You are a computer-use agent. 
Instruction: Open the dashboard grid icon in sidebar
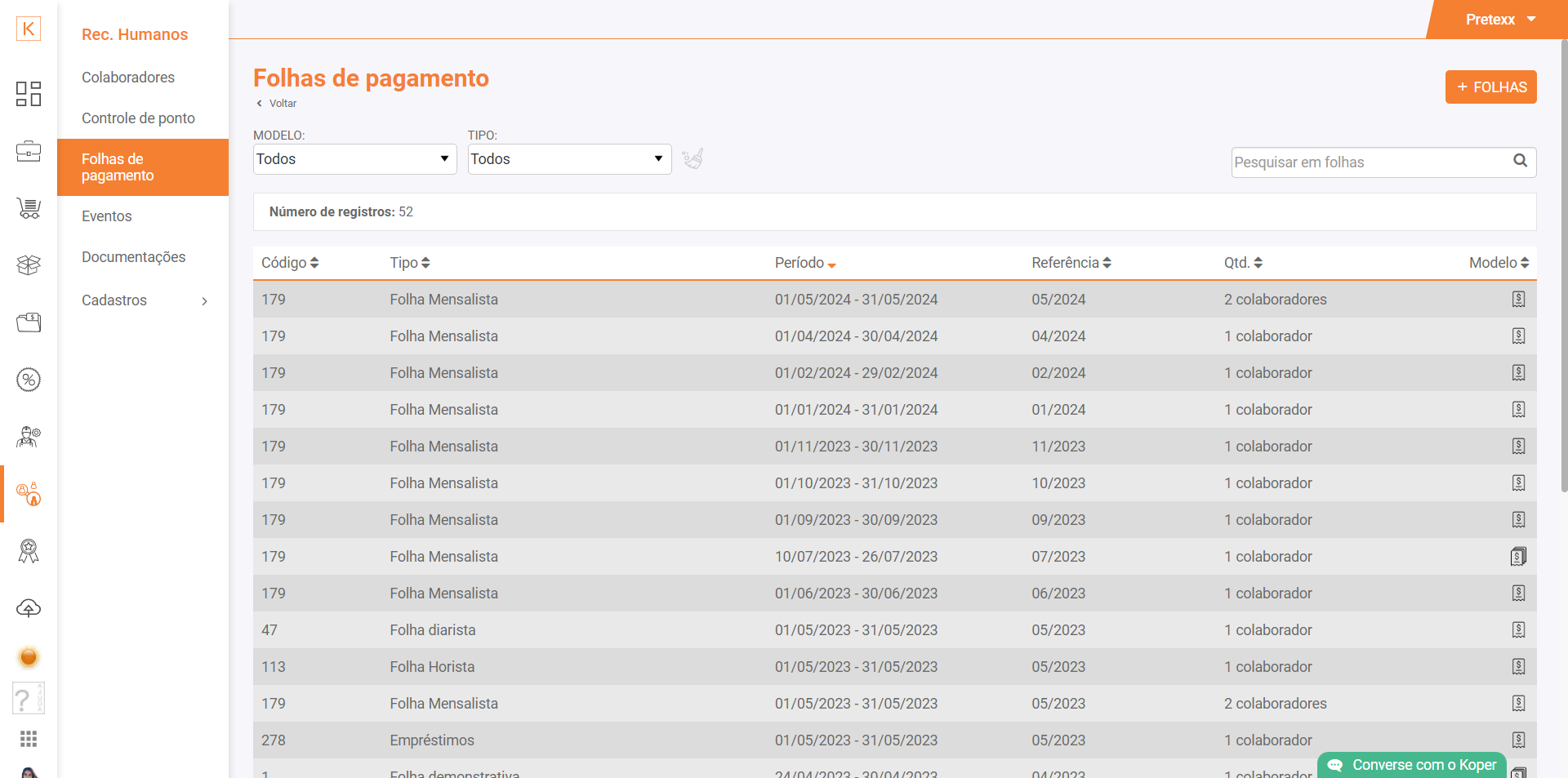tap(29, 94)
